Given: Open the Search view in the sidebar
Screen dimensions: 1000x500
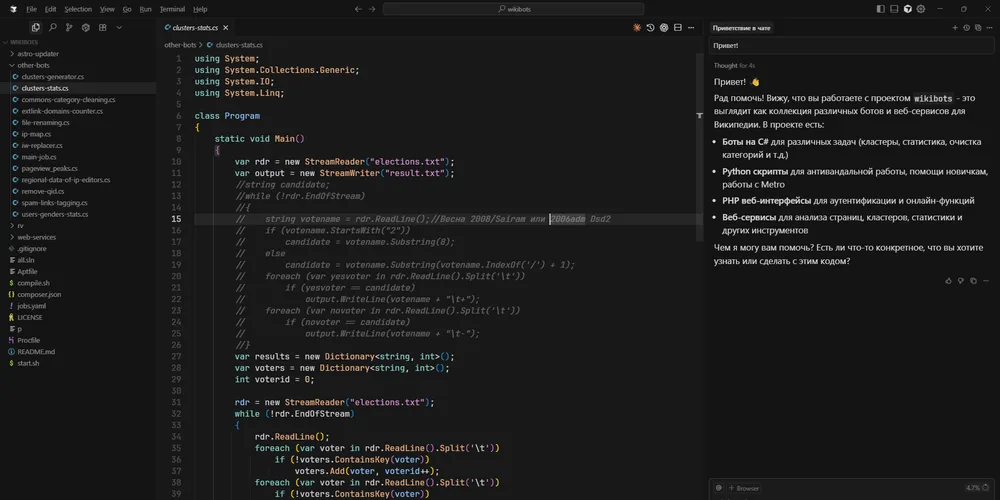Looking at the screenshot, I should [x=52, y=28].
